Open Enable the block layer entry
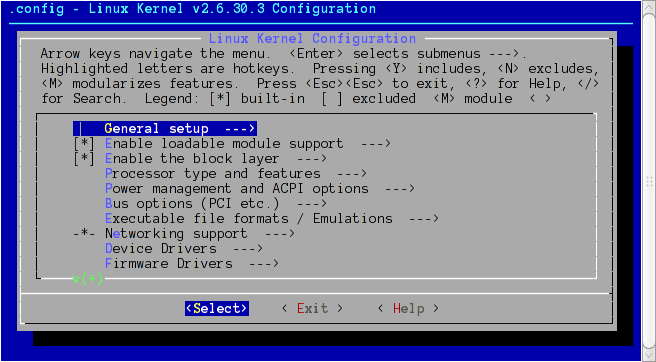Viewport: 656px width, 362px height. (216, 159)
